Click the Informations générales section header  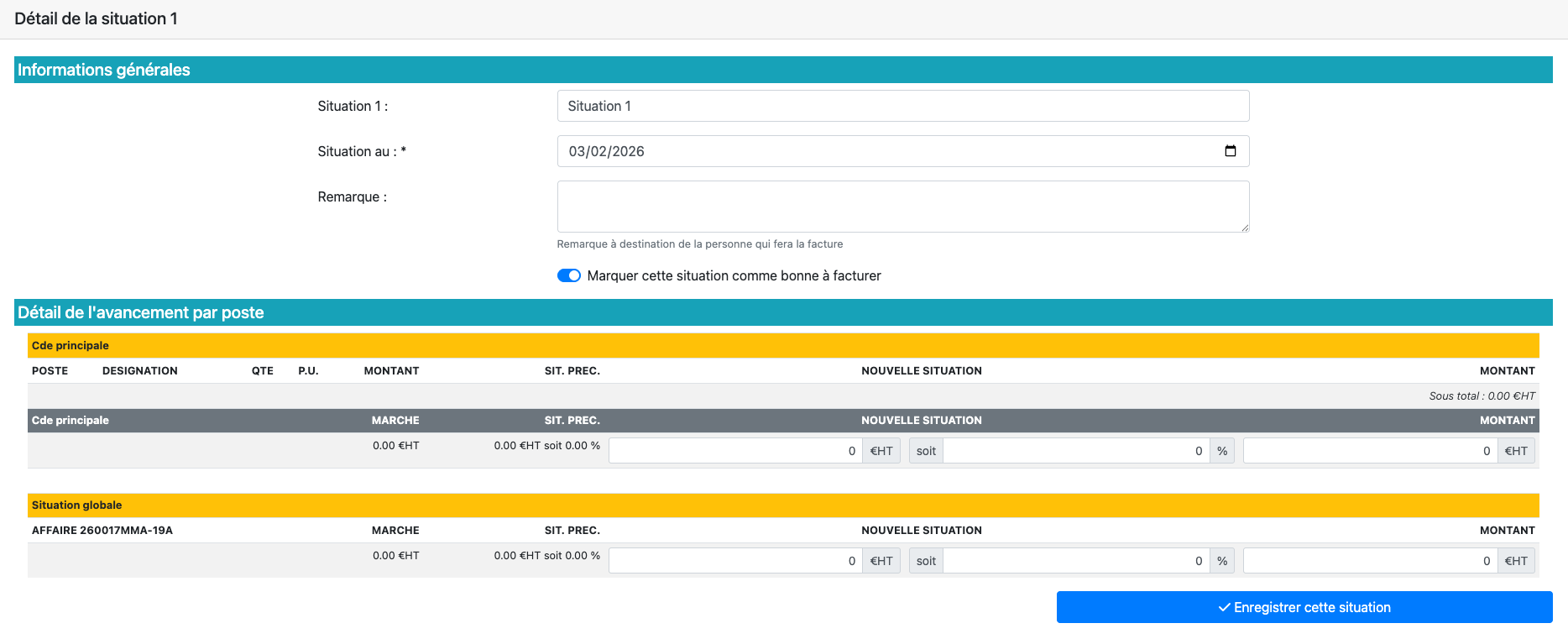click(x=104, y=70)
